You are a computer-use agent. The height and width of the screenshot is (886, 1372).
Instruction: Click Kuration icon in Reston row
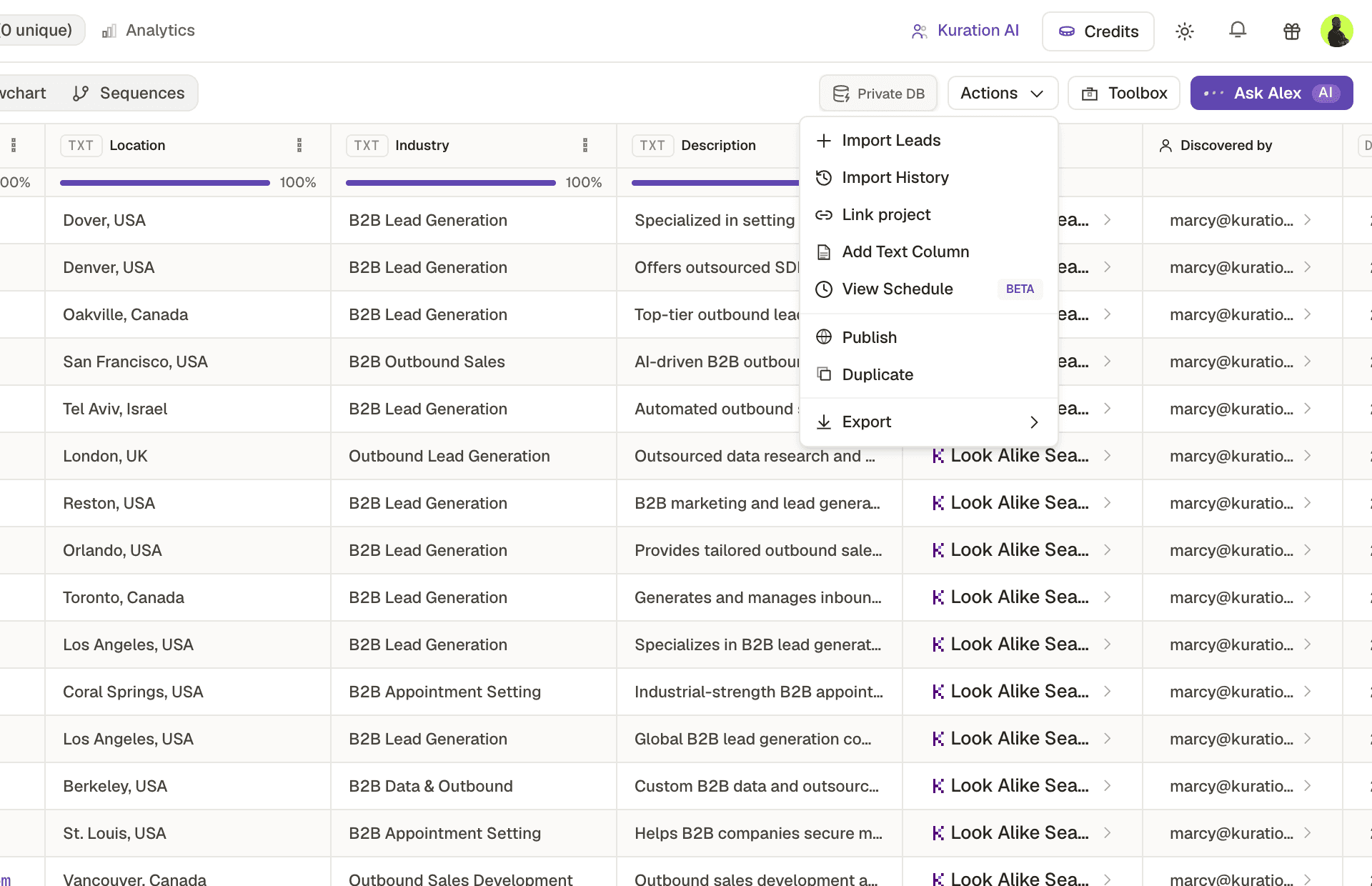(x=938, y=504)
